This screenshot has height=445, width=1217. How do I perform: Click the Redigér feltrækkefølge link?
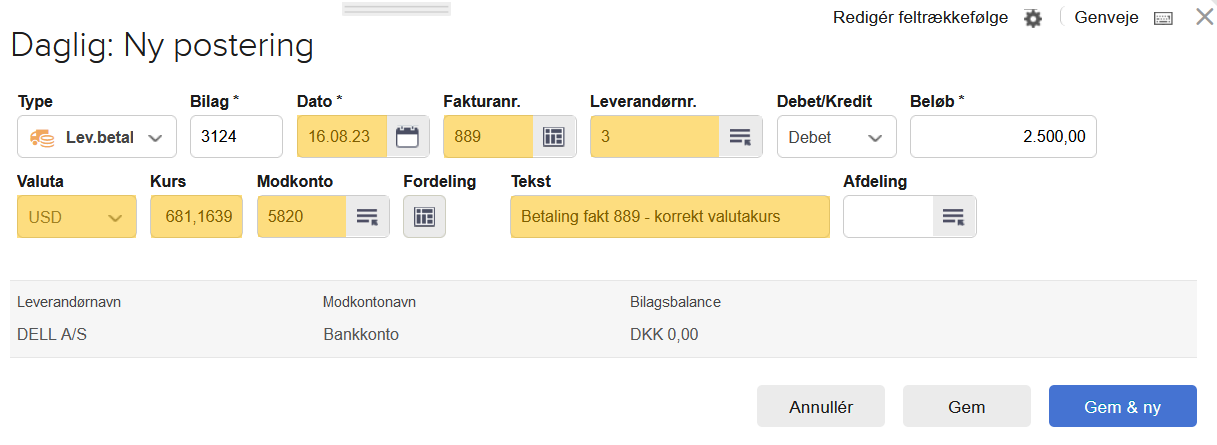920,18
